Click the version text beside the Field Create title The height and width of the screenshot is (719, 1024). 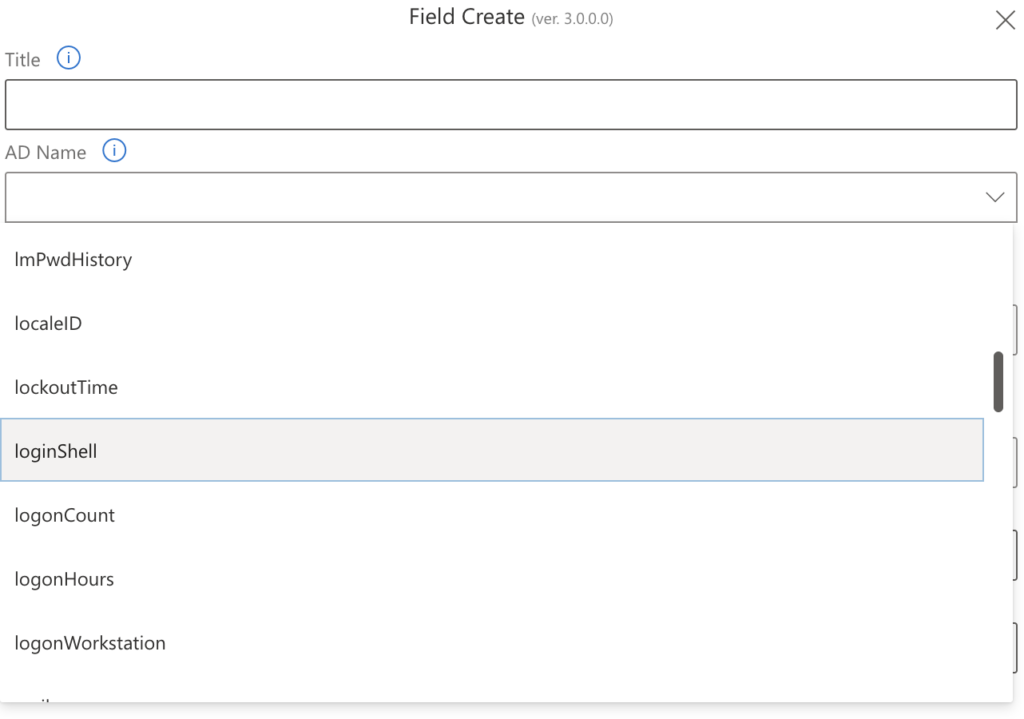pyautogui.click(x=574, y=18)
